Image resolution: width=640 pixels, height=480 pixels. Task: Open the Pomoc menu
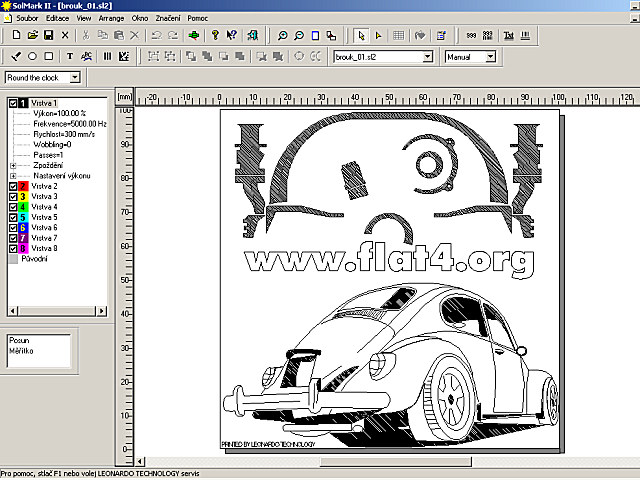(x=198, y=18)
